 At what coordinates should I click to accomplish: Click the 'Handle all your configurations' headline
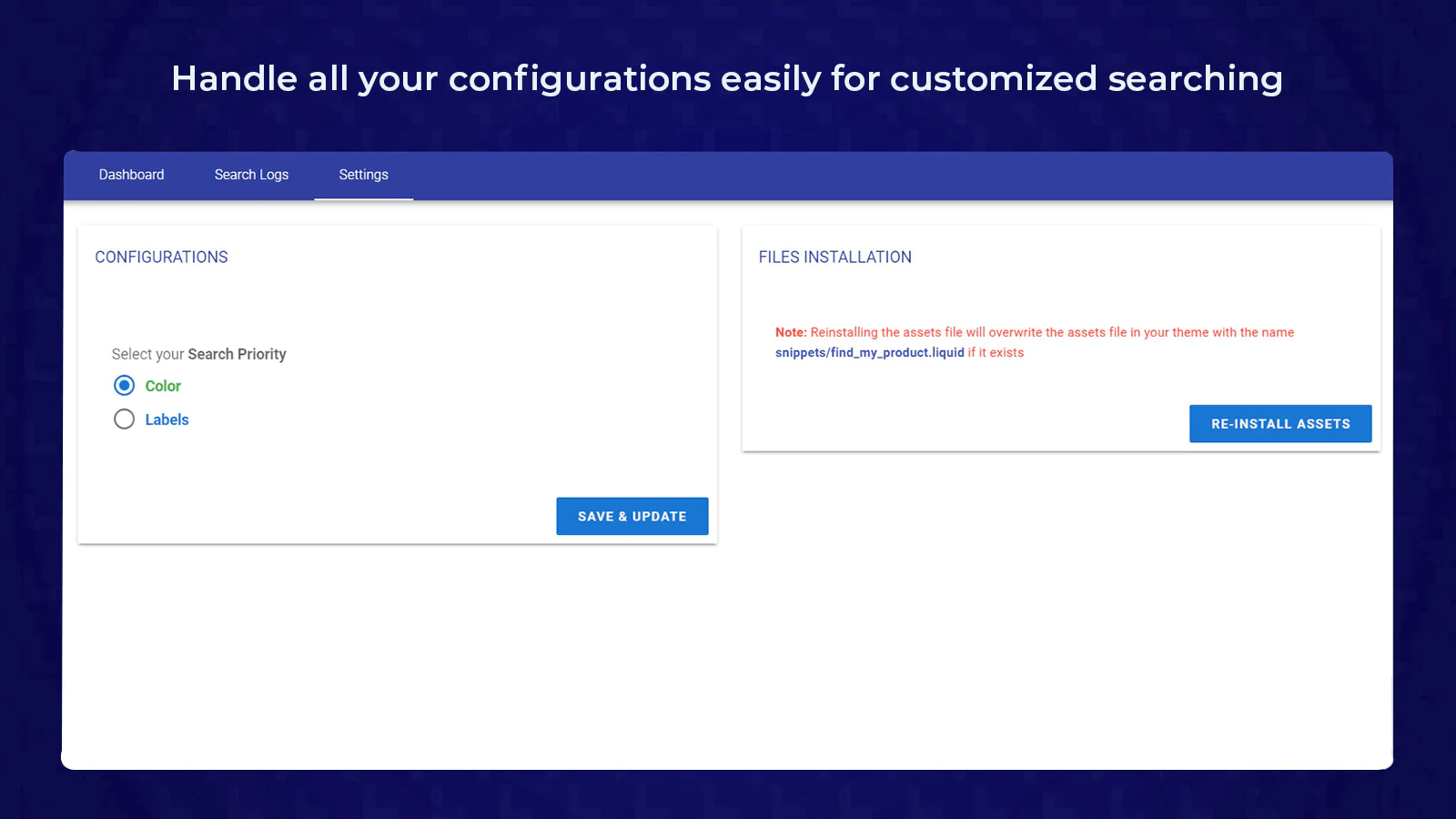(x=441, y=79)
